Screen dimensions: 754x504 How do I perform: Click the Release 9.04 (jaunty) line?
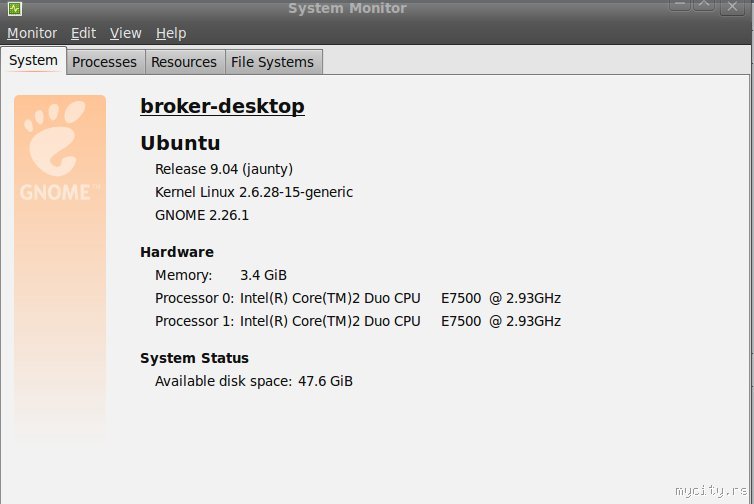(x=224, y=169)
